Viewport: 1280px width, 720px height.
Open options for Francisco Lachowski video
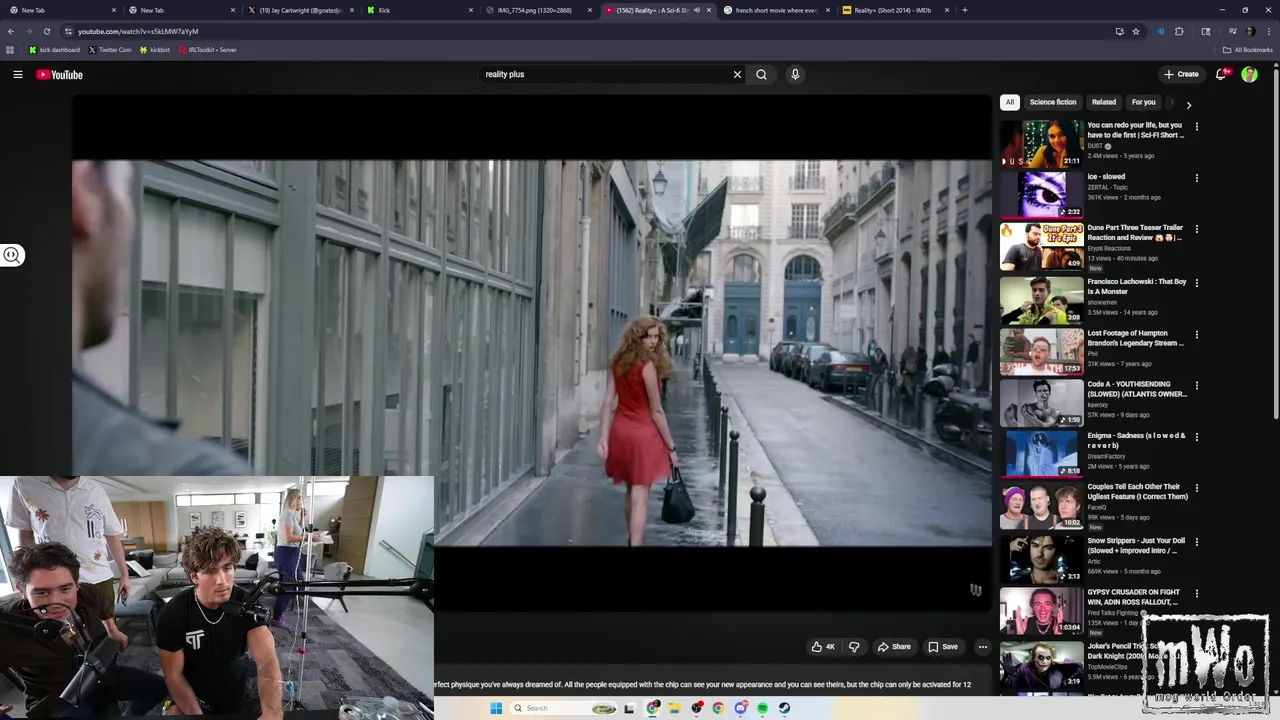click(x=1196, y=283)
